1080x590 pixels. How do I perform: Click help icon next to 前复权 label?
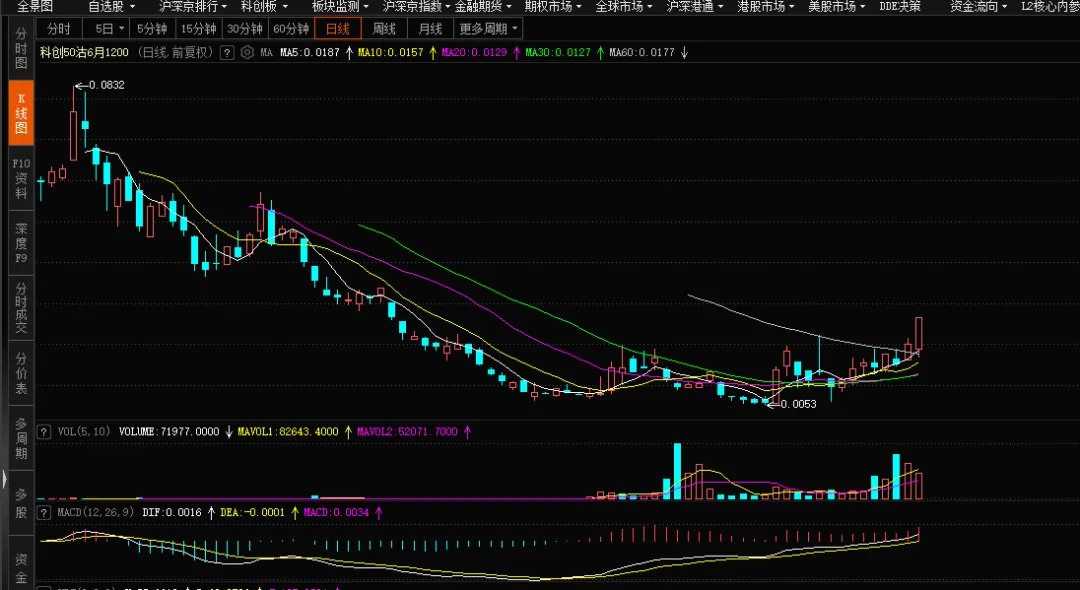[x=227, y=52]
